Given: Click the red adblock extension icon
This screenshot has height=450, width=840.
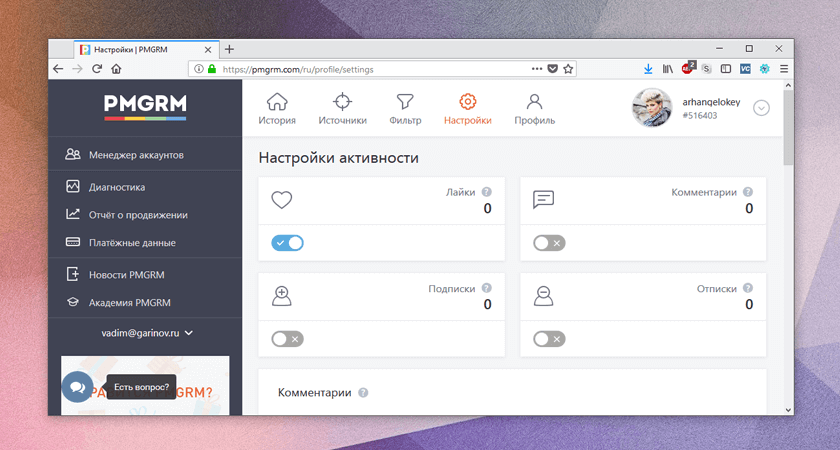Looking at the screenshot, I should coord(687,68).
